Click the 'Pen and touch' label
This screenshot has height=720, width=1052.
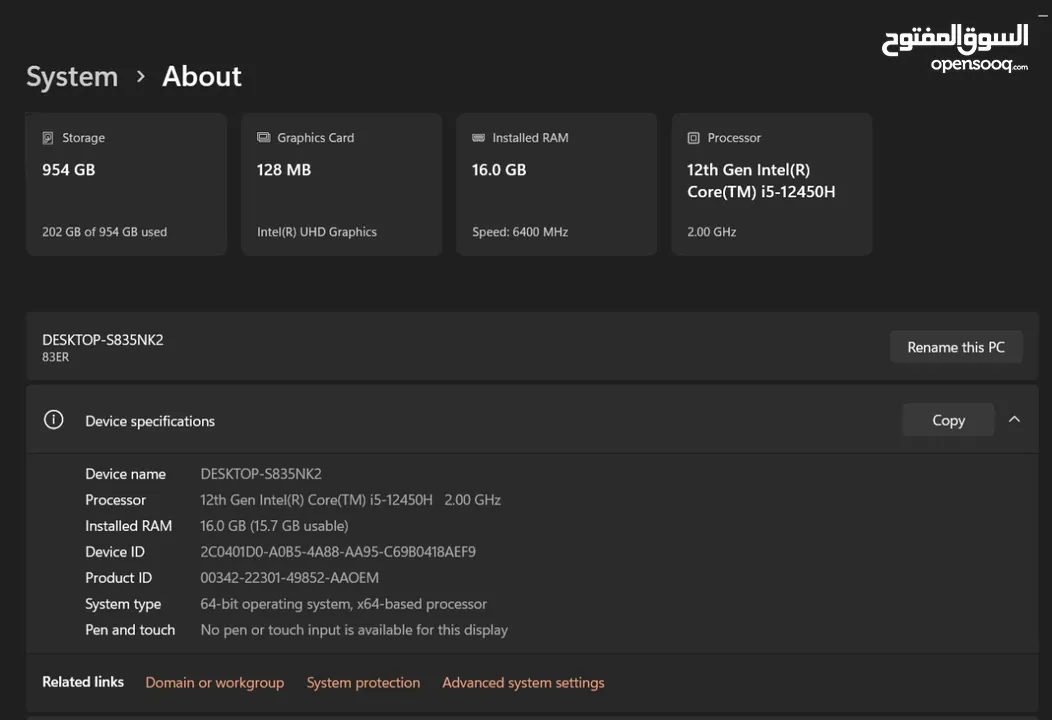[130, 630]
